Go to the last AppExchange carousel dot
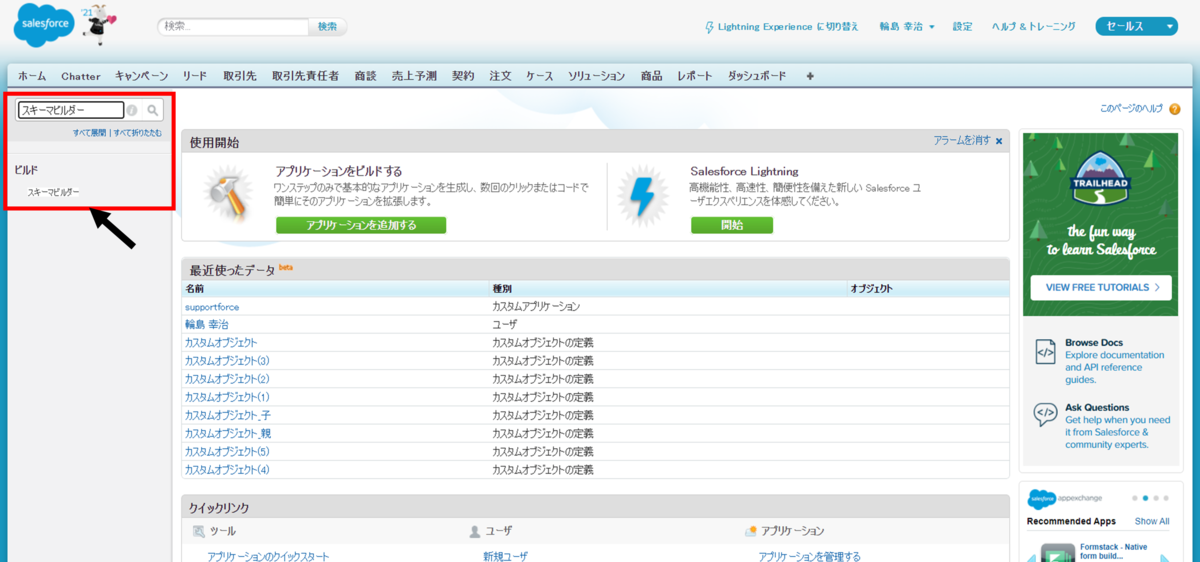Viewport: 1200px width, 562px height. pos(1168,498)
